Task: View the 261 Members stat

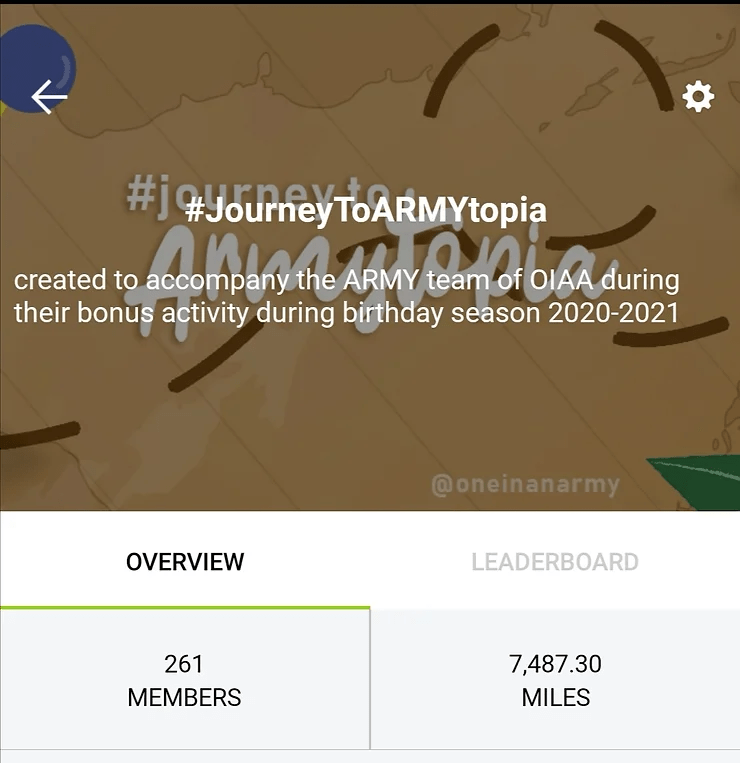Action: tap(184, 680)
